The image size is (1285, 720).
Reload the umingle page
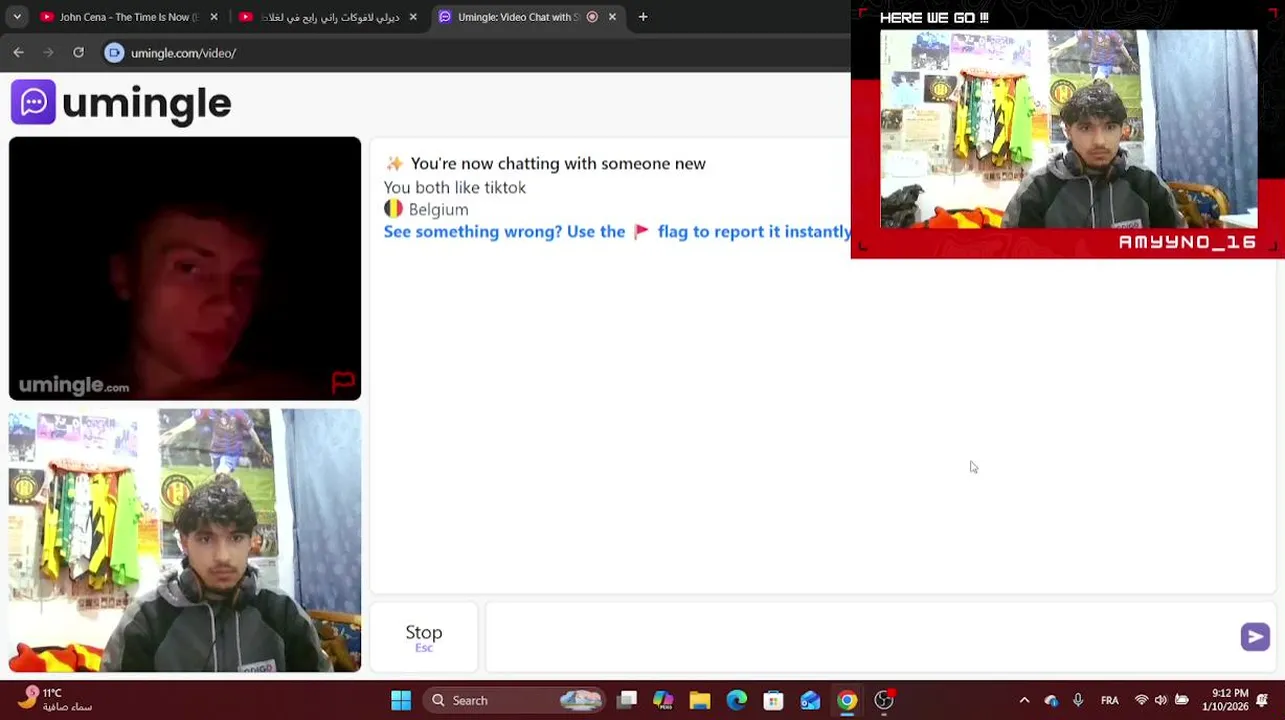[x=78, y=53]
